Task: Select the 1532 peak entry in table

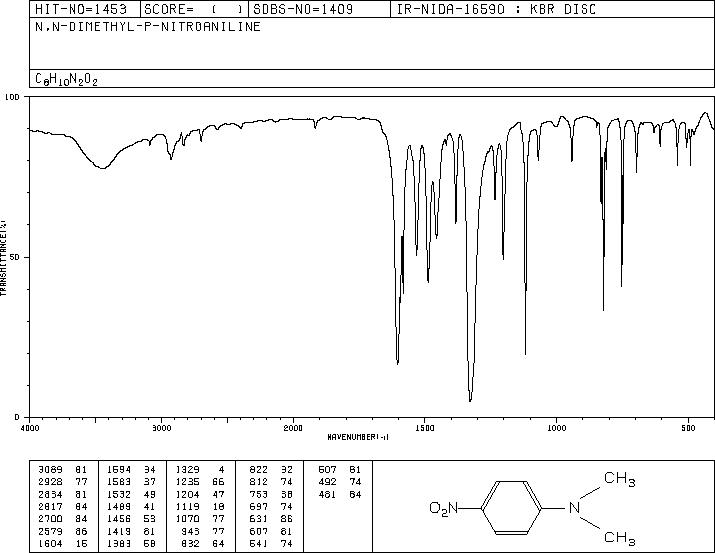Action: (x=131, y=494)
